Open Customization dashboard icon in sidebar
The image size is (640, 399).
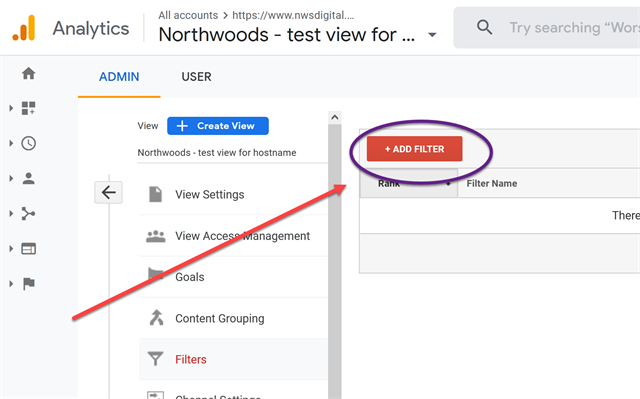[x=29, y=108]
